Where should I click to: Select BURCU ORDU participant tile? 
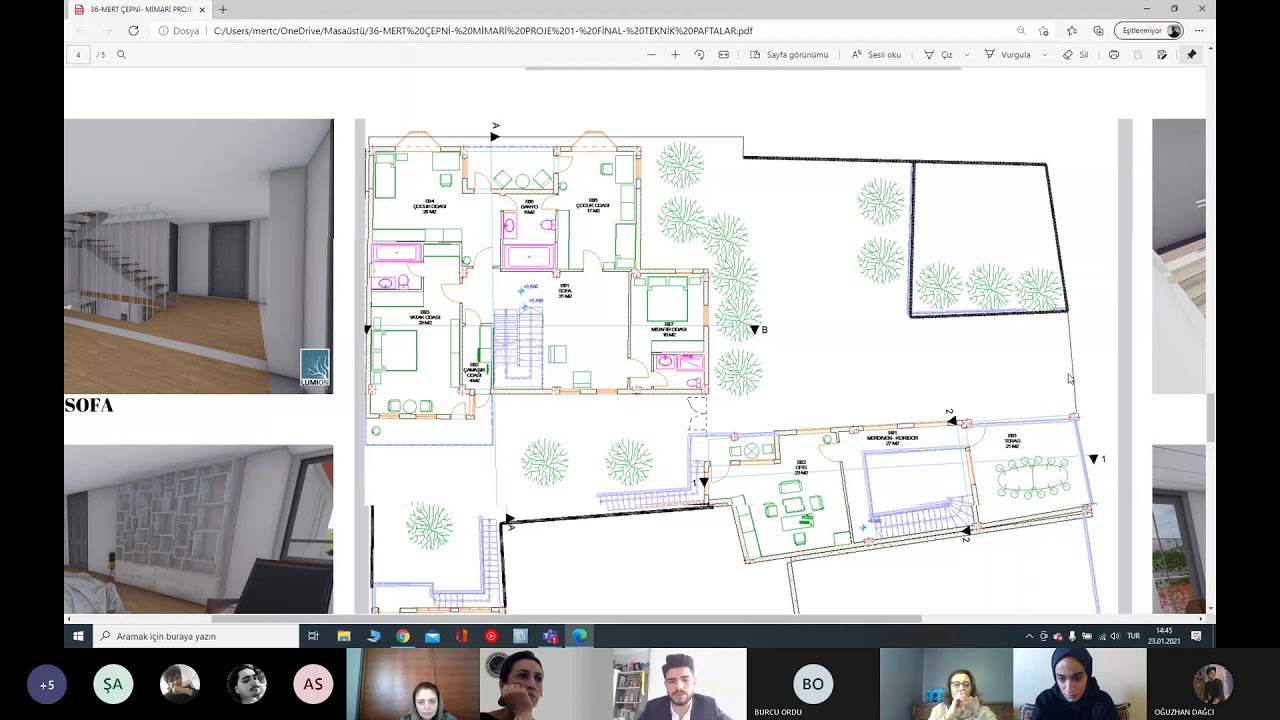(812, 685)
